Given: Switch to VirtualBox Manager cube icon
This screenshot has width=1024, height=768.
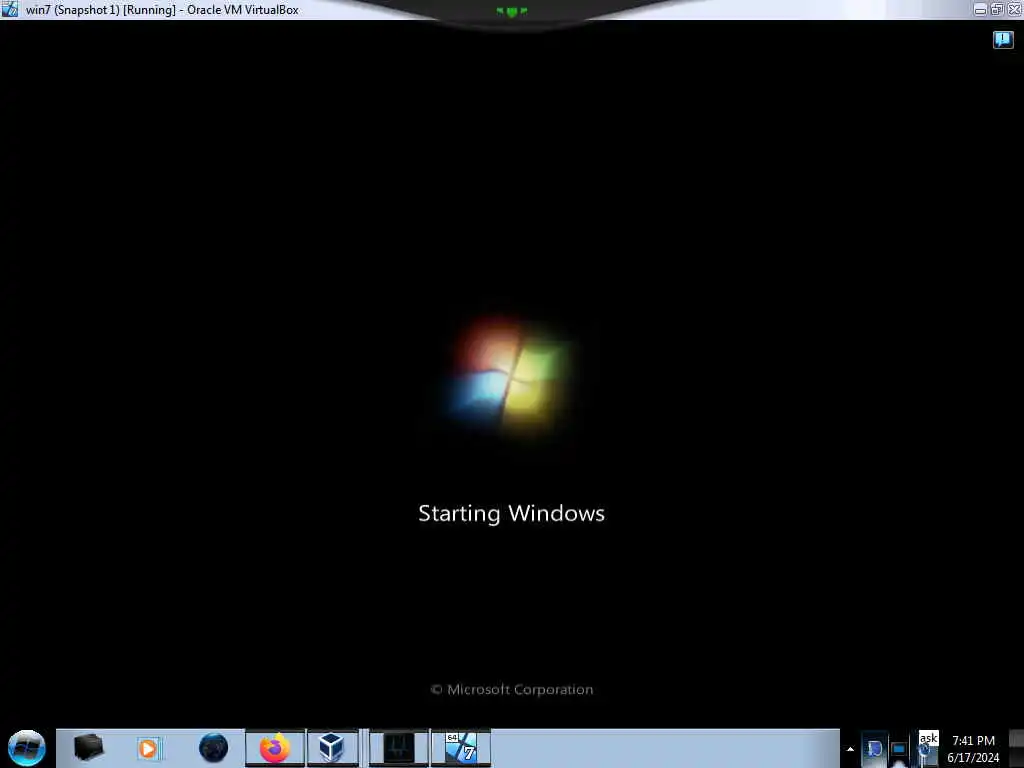Looking at the screenshot, I should (x=332, y=748).
